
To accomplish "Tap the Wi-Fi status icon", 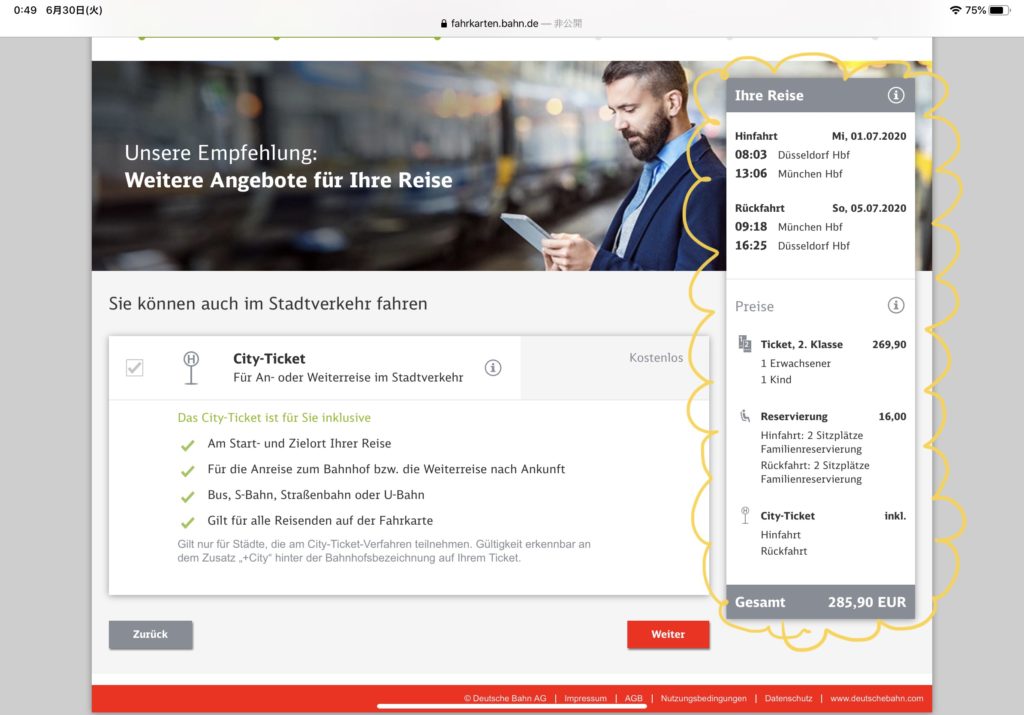I will [955, 10].
